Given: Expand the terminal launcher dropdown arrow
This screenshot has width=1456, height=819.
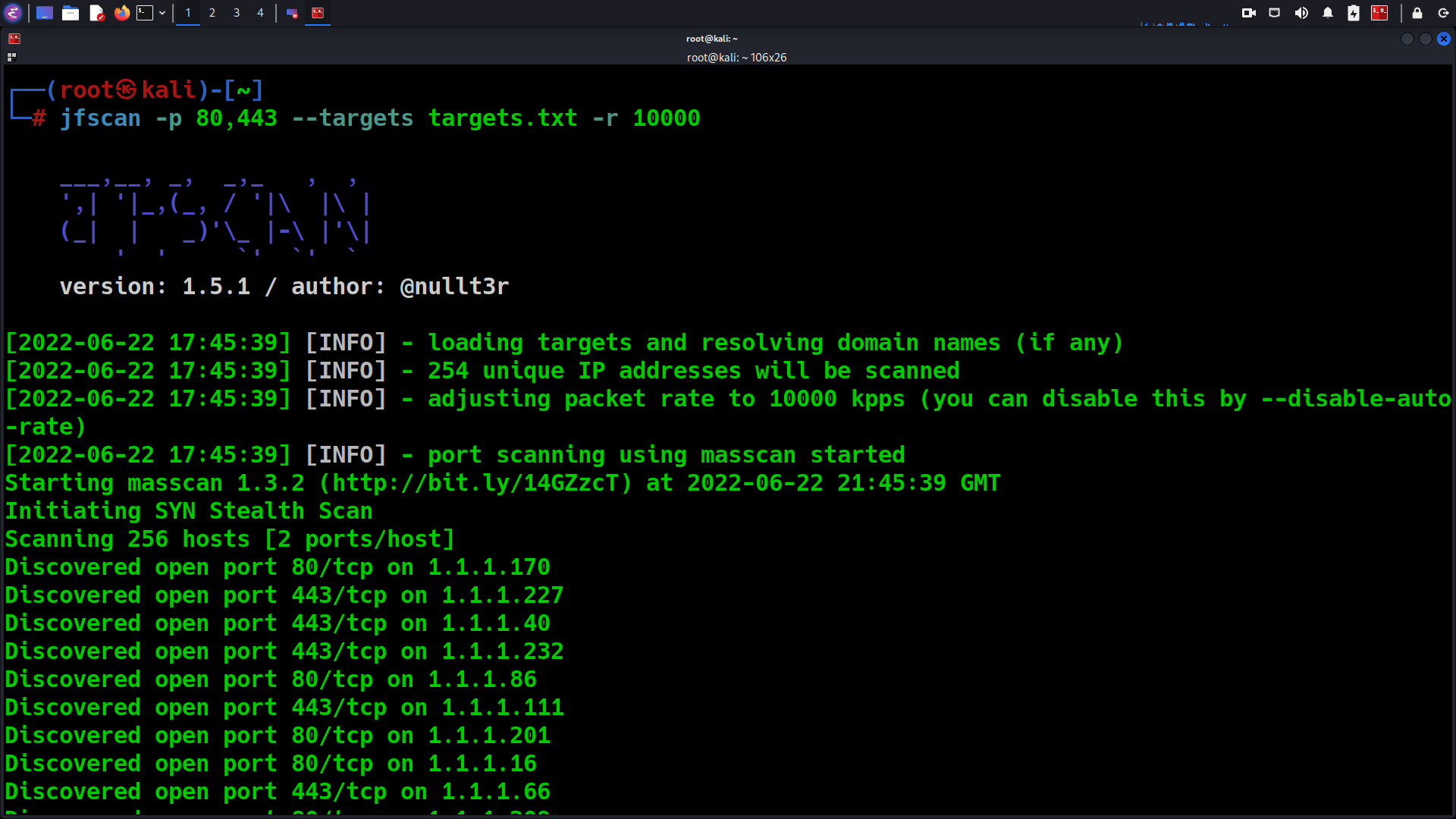Looking at the screenshot, I should pyautogui.click(x=162, y=13).
